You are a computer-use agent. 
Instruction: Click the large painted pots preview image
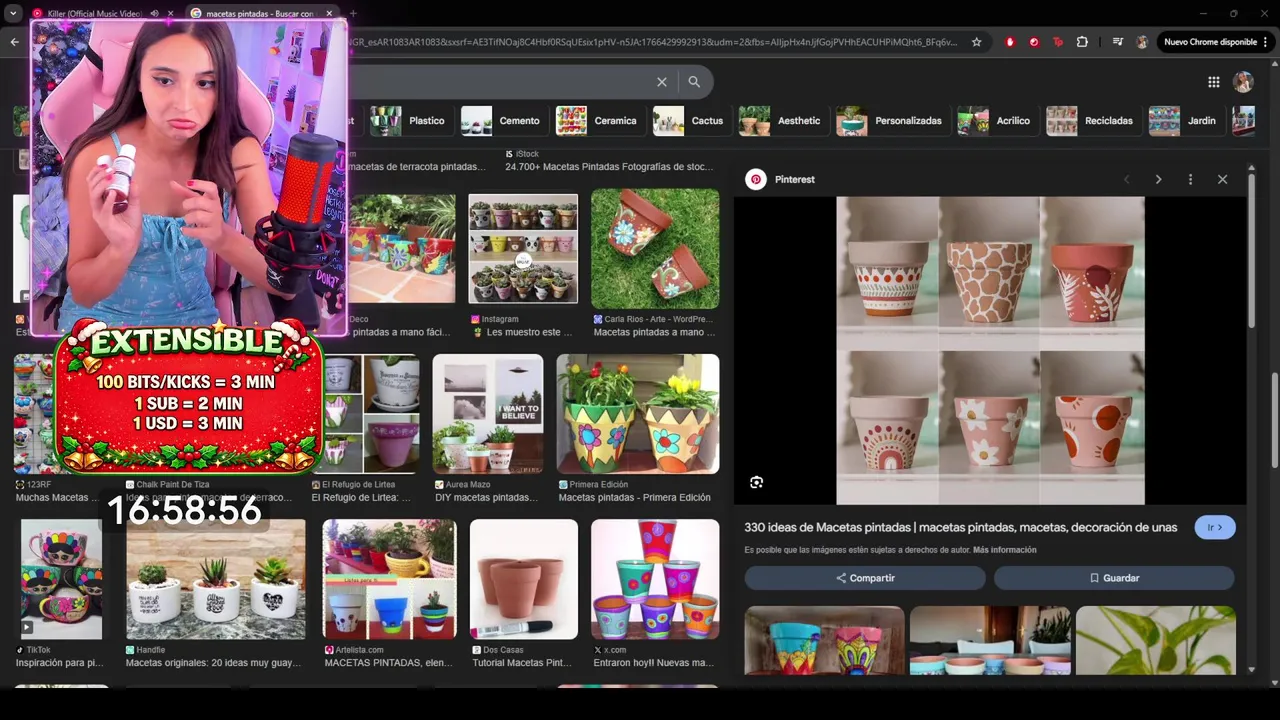pyautogui.click(x=990, y=350)
